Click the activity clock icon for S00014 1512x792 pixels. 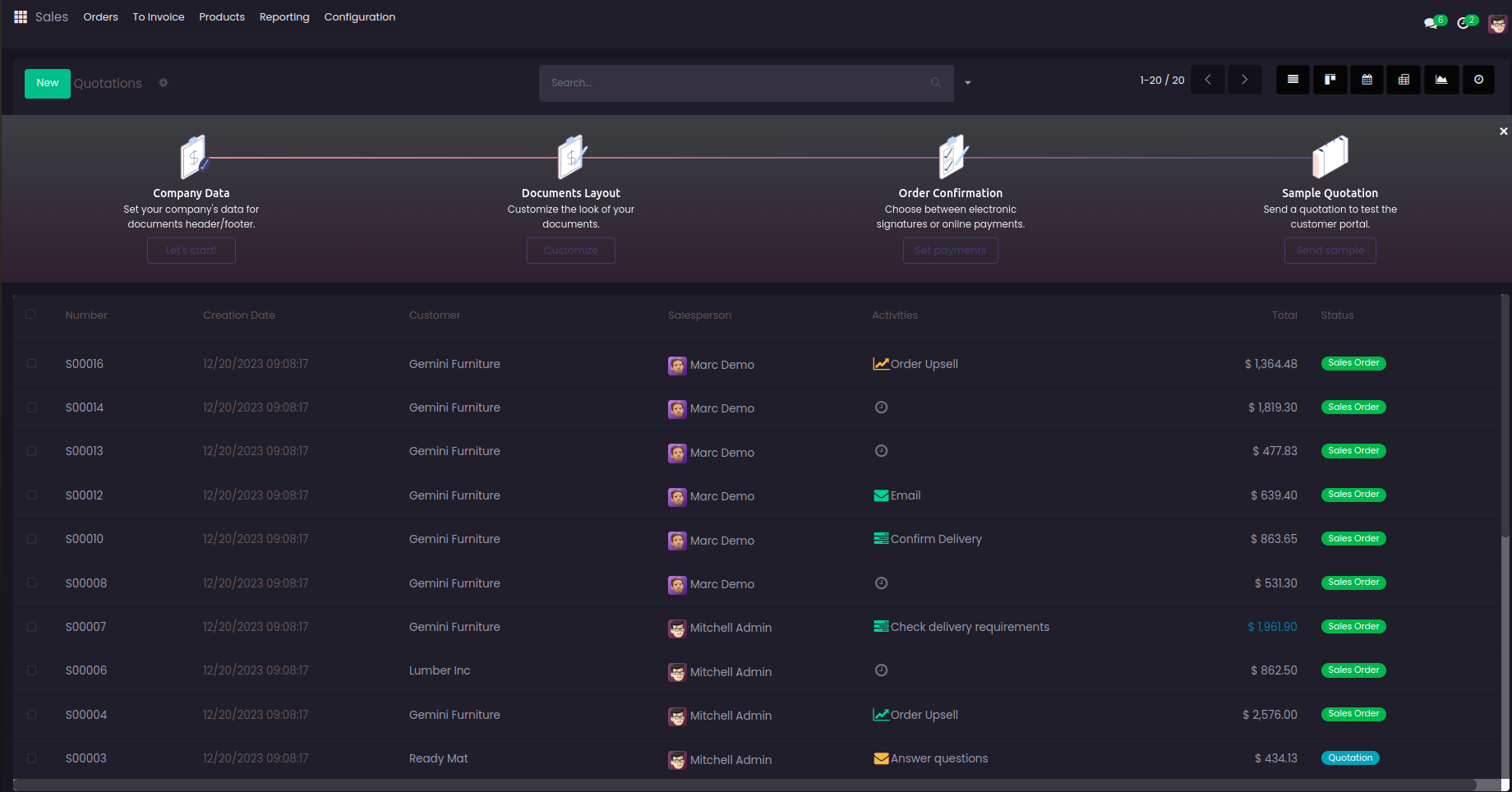881,408
